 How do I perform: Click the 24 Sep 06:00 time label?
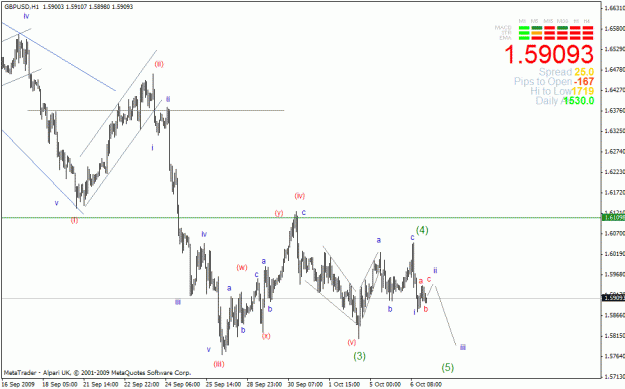[x=183, y=385]
